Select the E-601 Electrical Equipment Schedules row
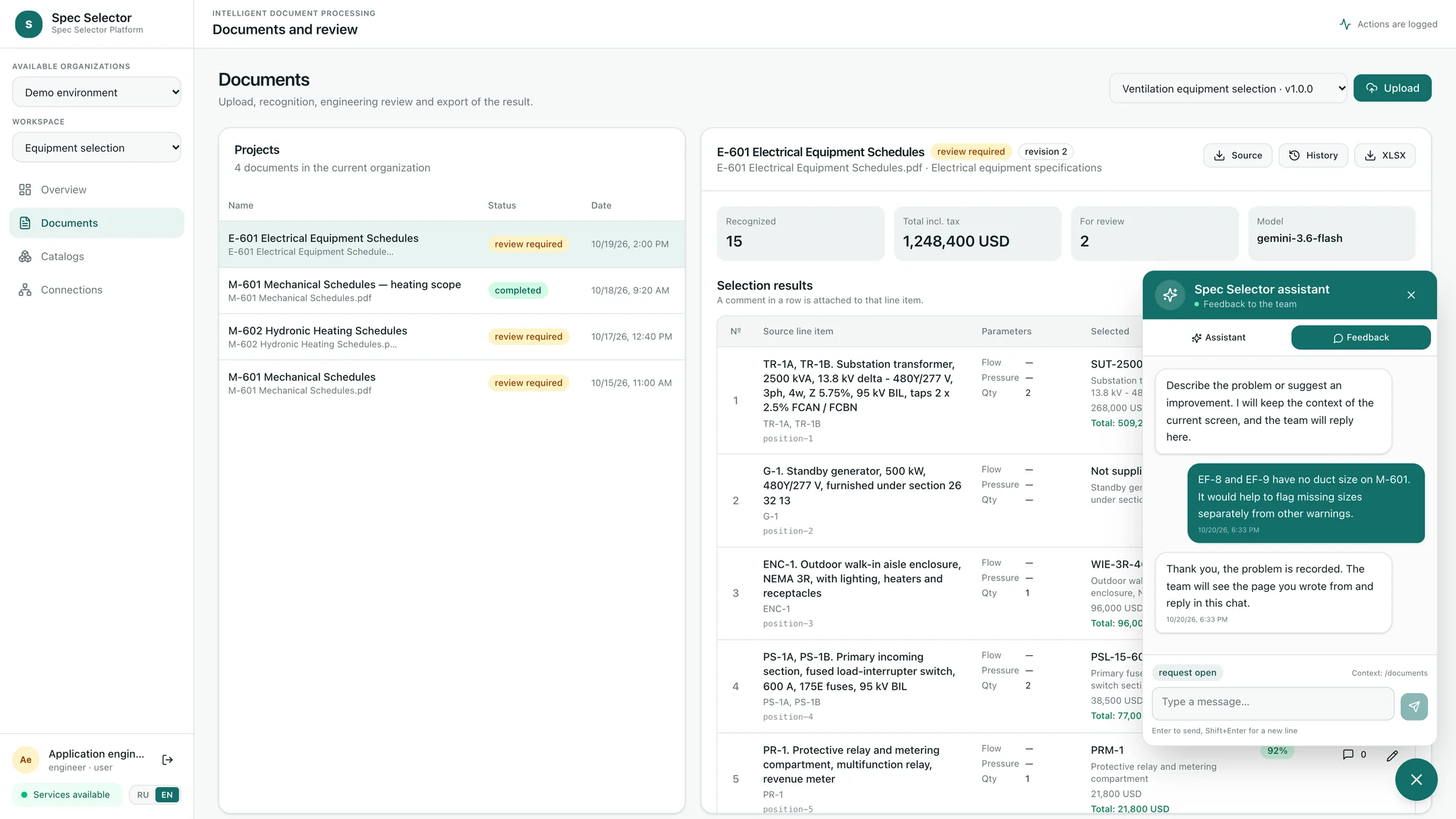Screen dimensions: 1456x819 [452, 244]
